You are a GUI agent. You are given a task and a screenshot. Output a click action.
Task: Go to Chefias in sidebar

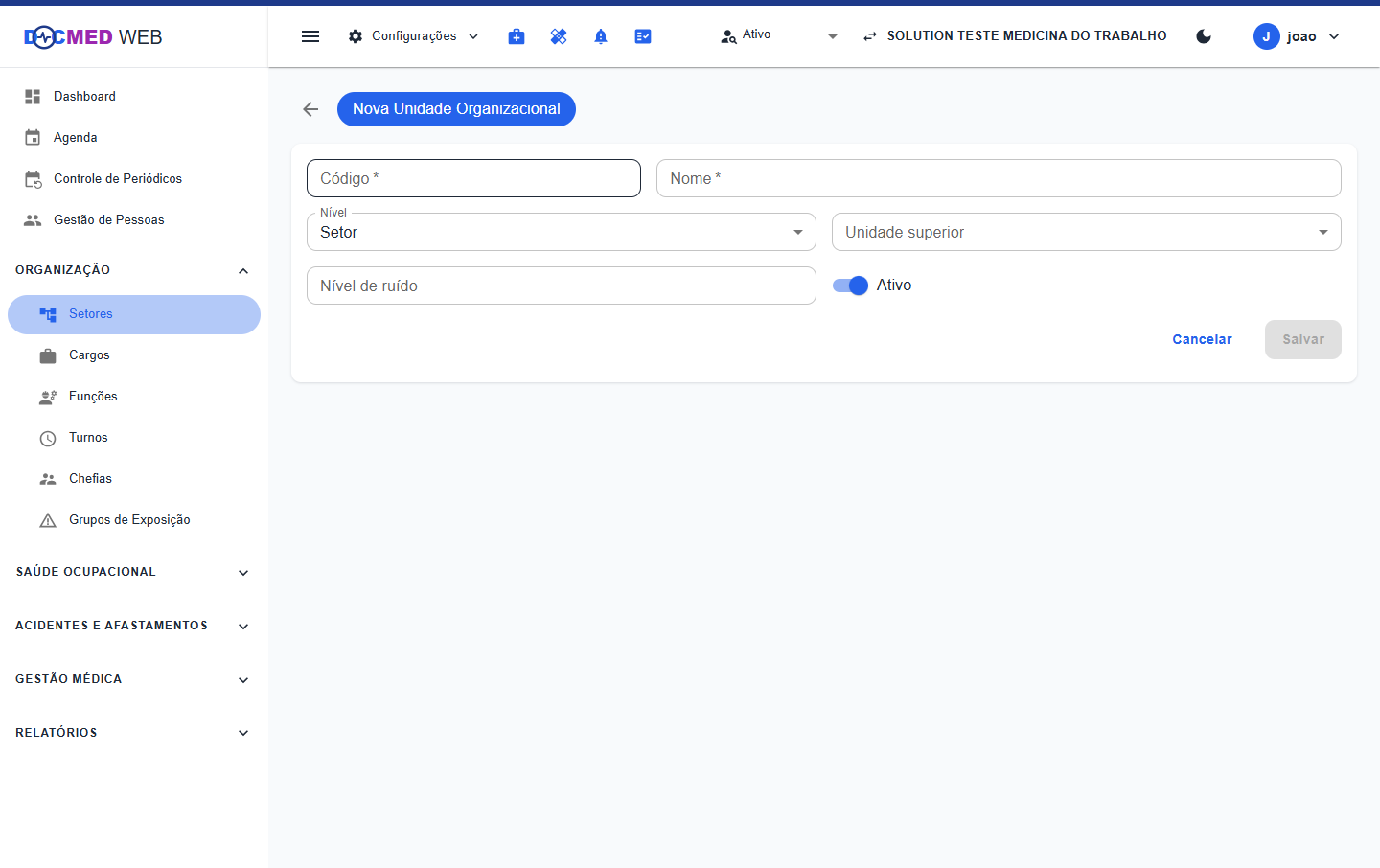(134, 479)
